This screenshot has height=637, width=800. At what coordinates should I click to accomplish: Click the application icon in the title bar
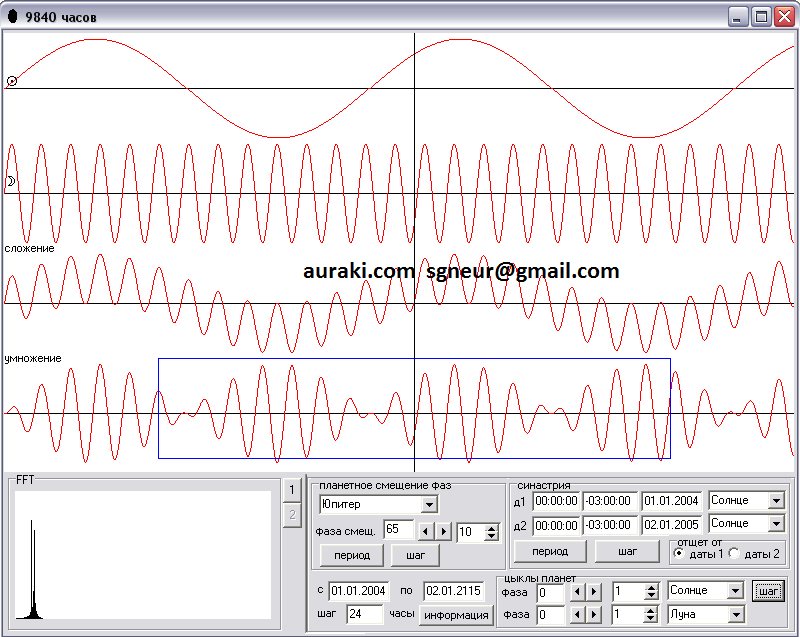(x=12, y=17)
